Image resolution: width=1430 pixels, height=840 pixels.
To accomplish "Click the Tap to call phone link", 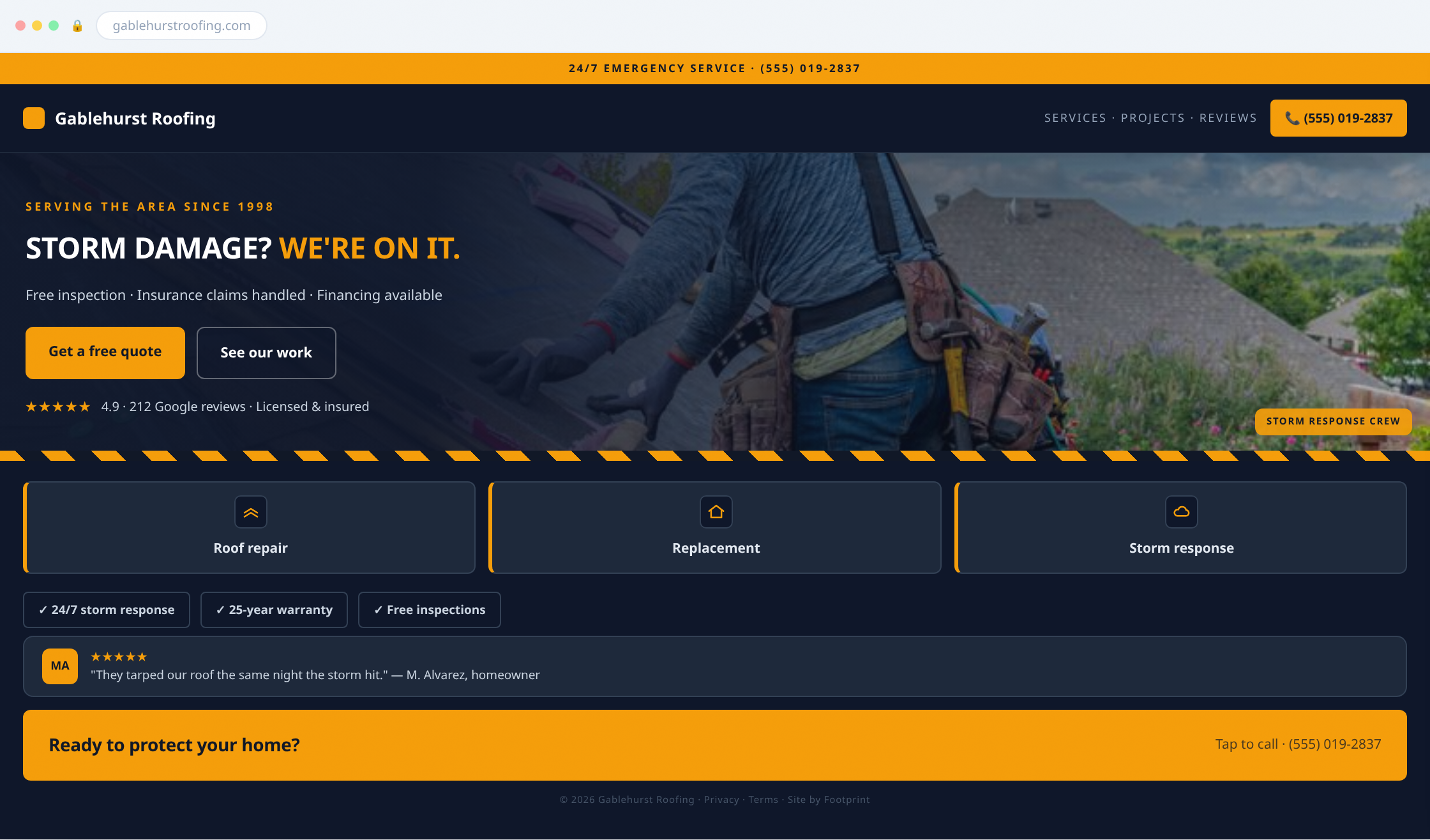I will point(1298,744).
